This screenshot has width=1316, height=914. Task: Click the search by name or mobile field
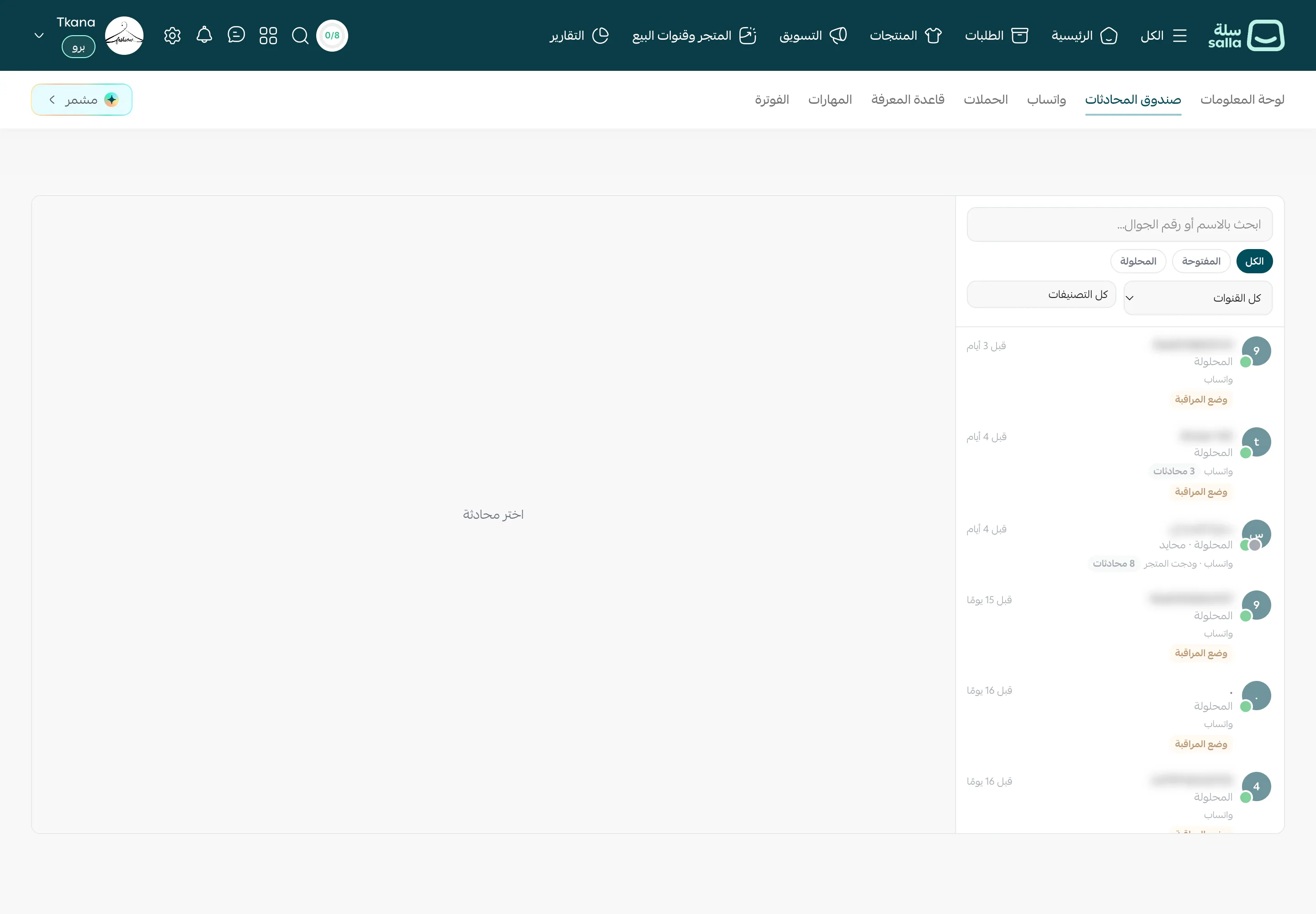coord(1120,224)
